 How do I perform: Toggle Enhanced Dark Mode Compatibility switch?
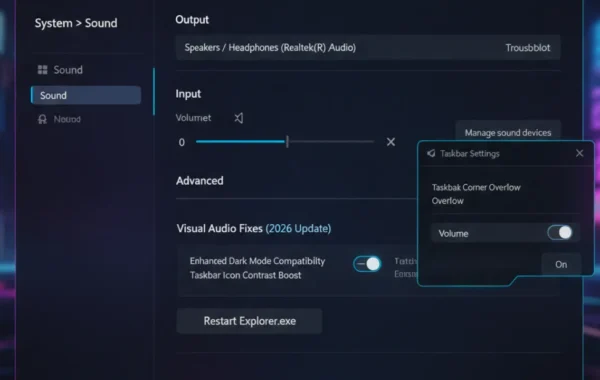(x=367, y=264)
